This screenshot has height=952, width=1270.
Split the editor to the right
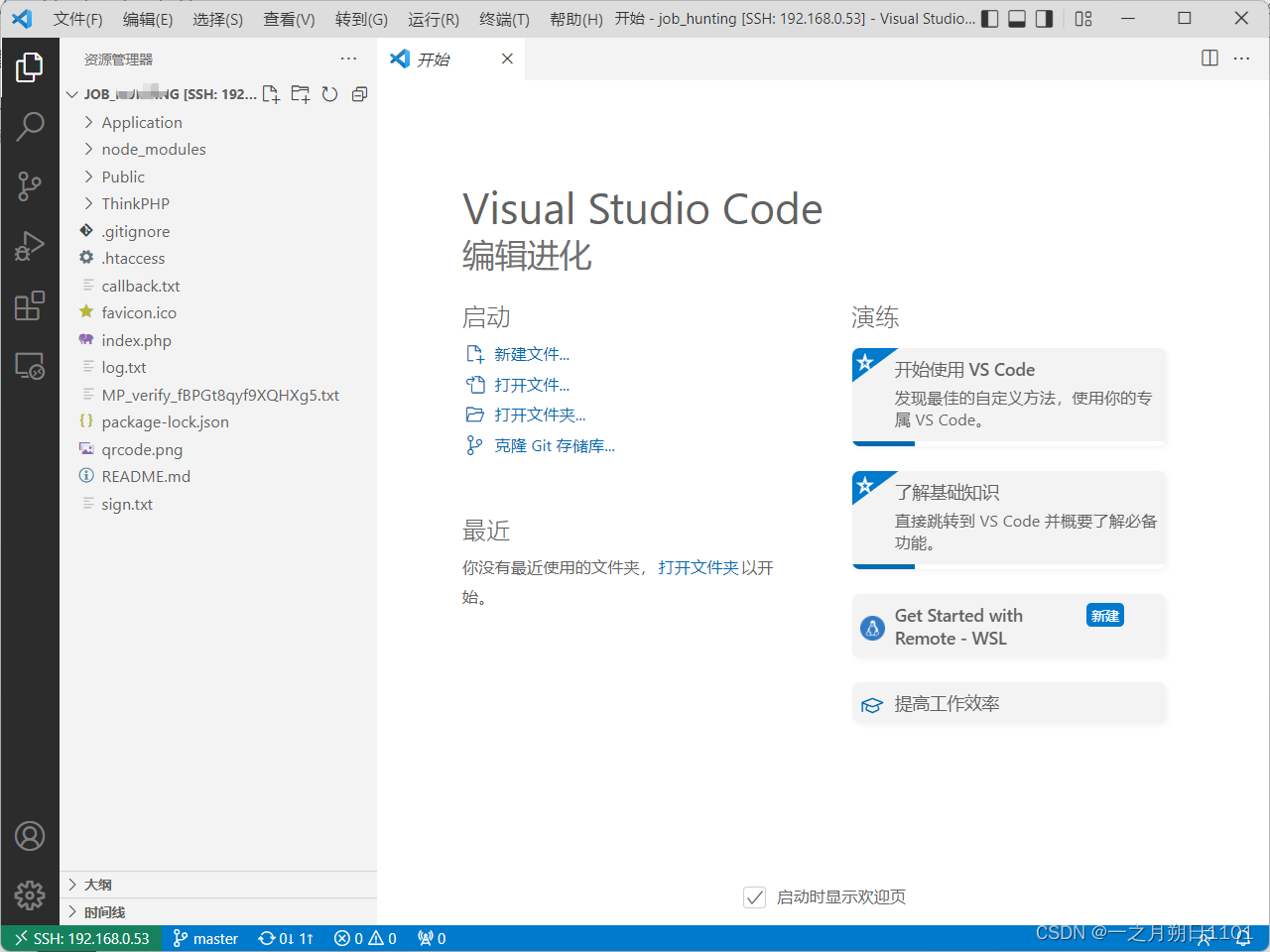tap(1209, 59)
